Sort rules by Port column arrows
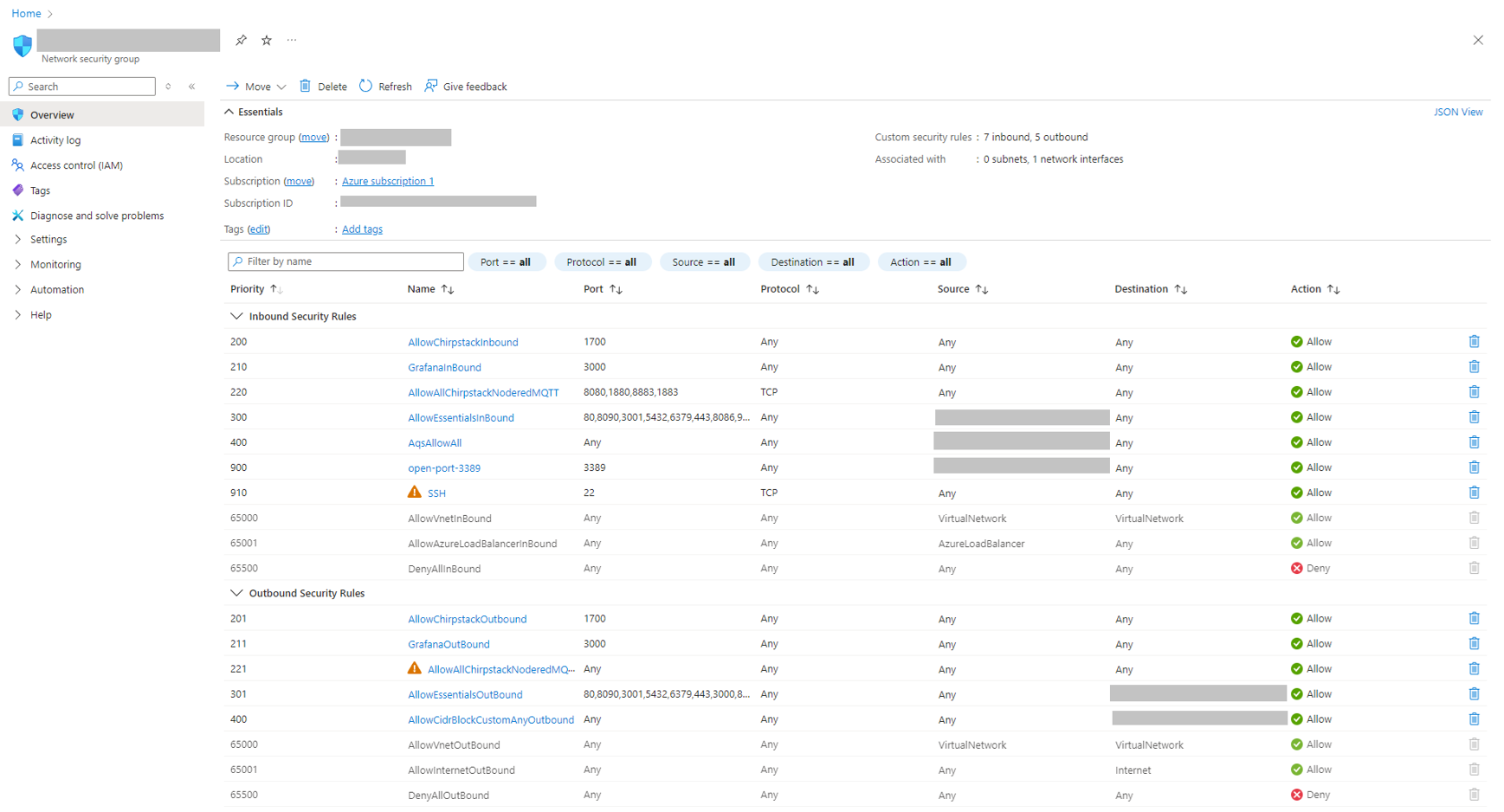The image size is (1504, 812). [616, 289]
